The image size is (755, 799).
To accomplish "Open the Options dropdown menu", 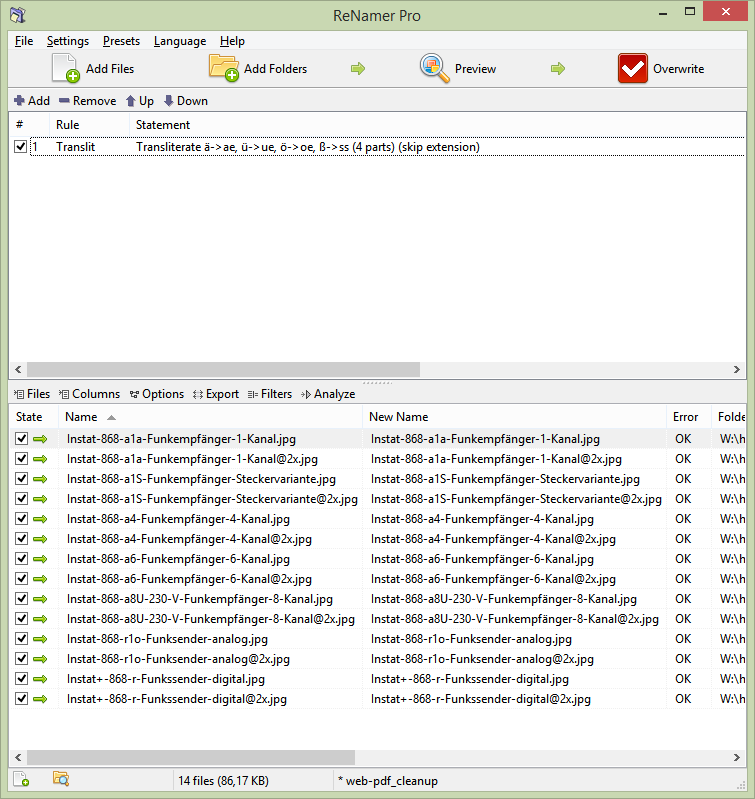I will [x=157, y=394].
